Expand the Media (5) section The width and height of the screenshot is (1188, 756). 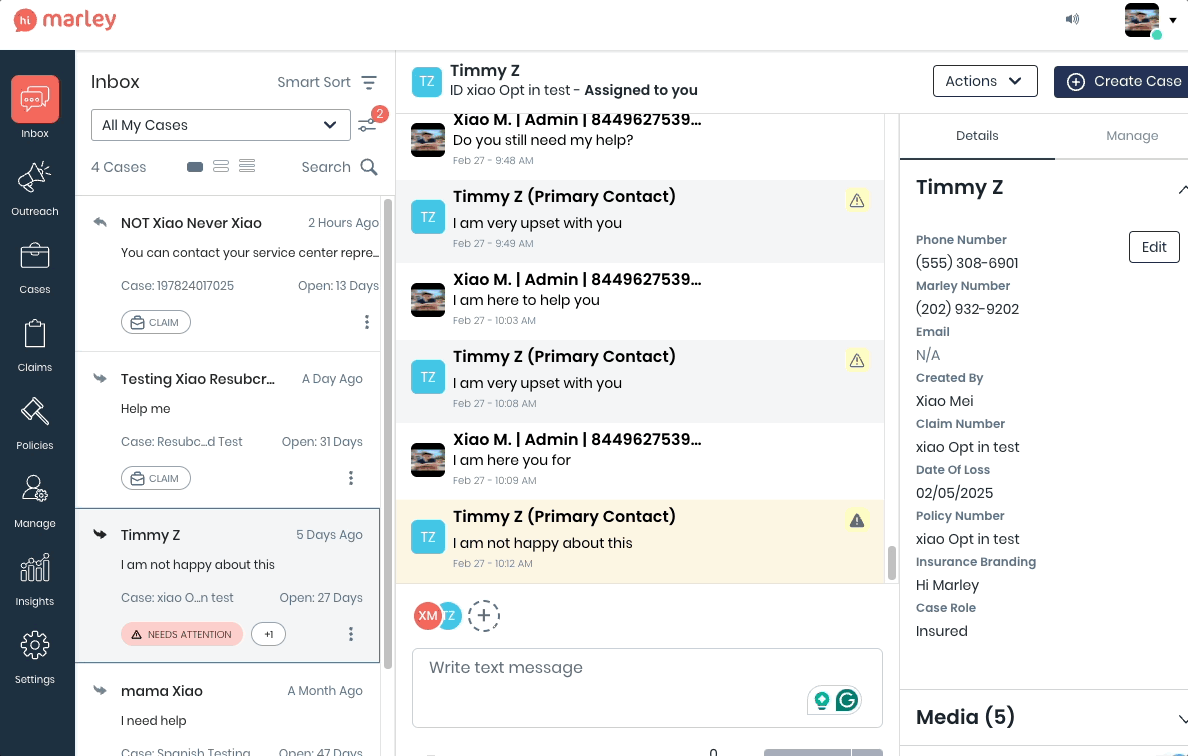(x=1182, y=718)
